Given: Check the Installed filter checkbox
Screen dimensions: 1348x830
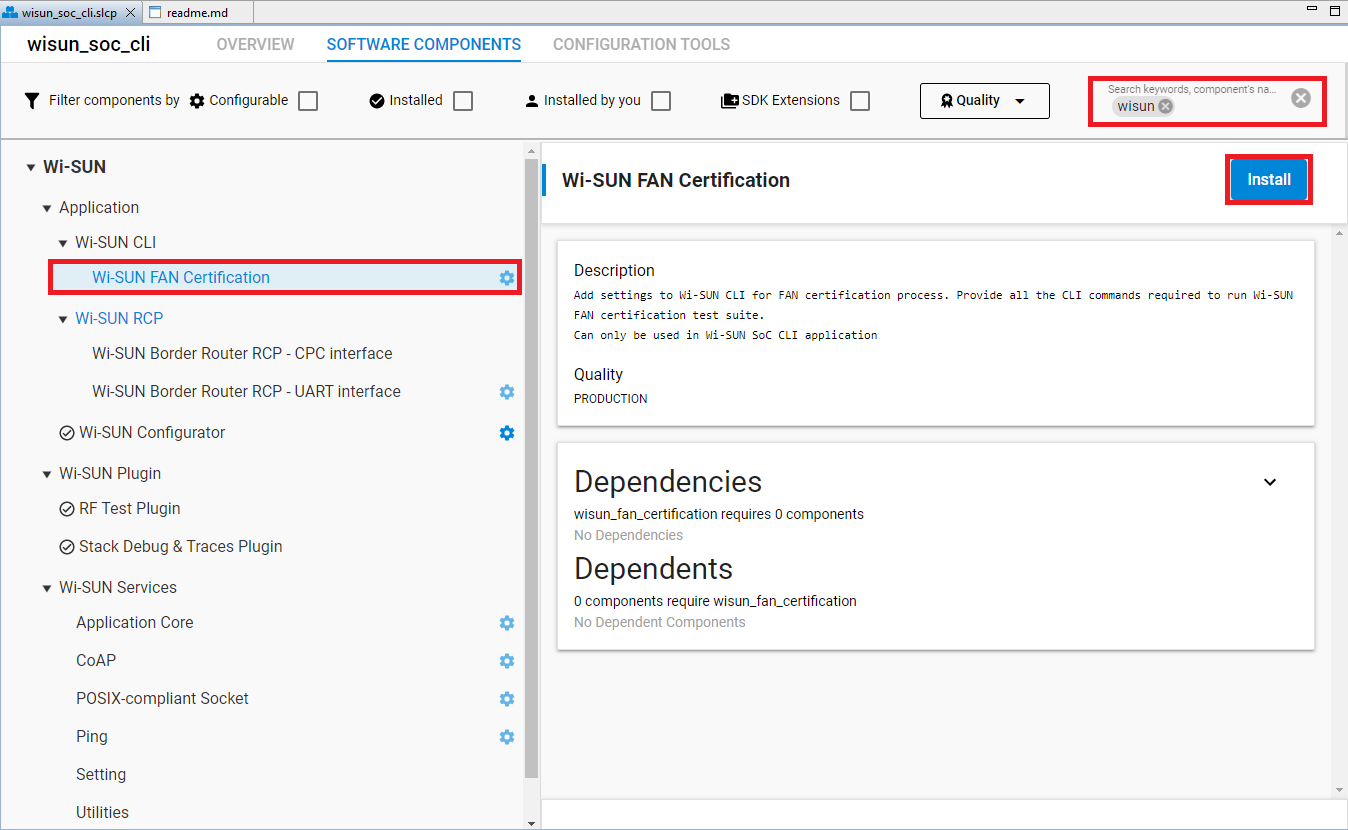Looking at the screenshot, I should click(x=462, y=100).
